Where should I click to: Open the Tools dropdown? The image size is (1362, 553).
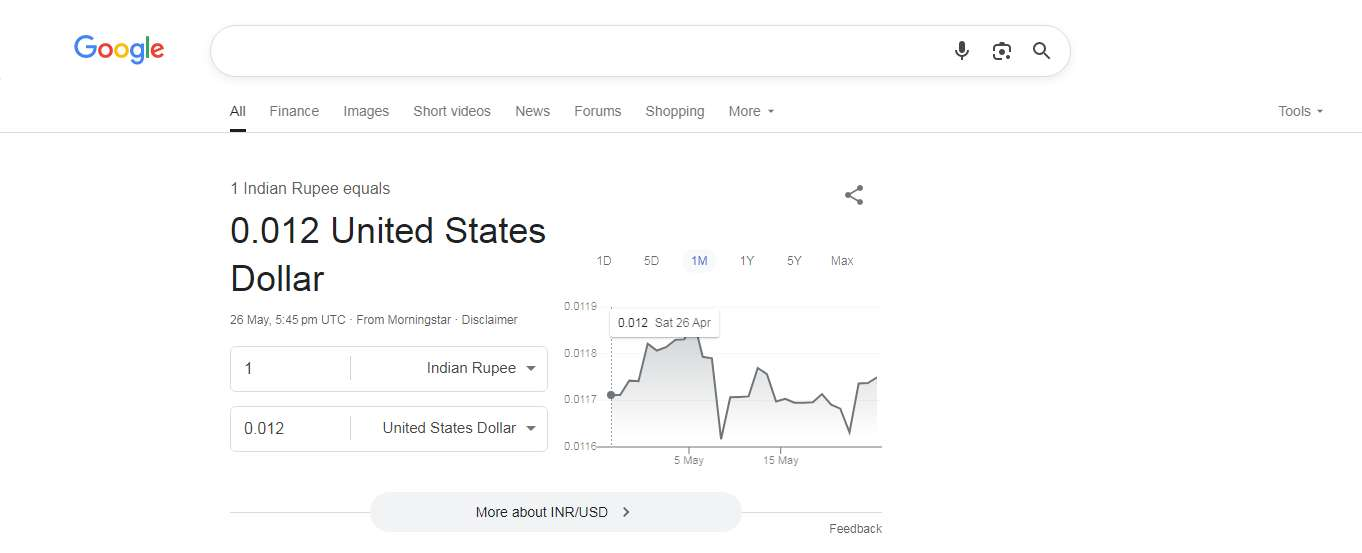[x=1300, y=111]
